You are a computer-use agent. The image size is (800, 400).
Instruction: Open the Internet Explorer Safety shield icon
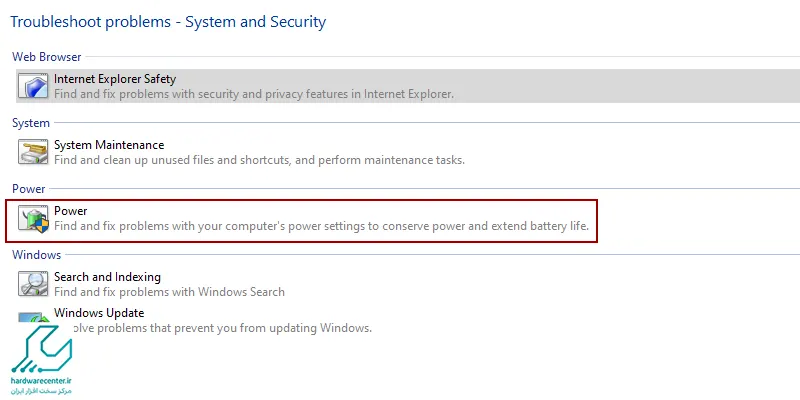[x=33, y=85]
